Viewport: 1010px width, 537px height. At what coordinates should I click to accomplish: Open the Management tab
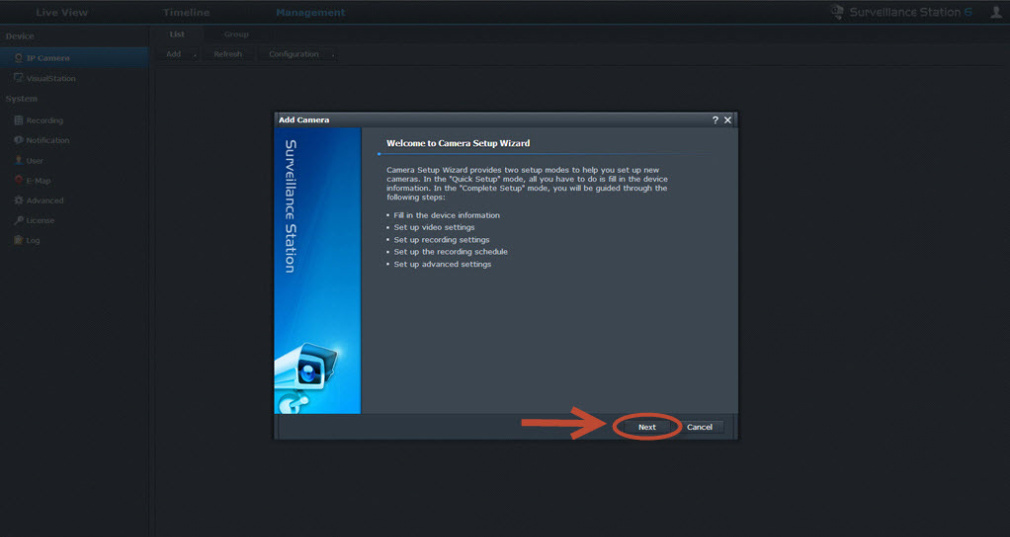pos(310,13)
